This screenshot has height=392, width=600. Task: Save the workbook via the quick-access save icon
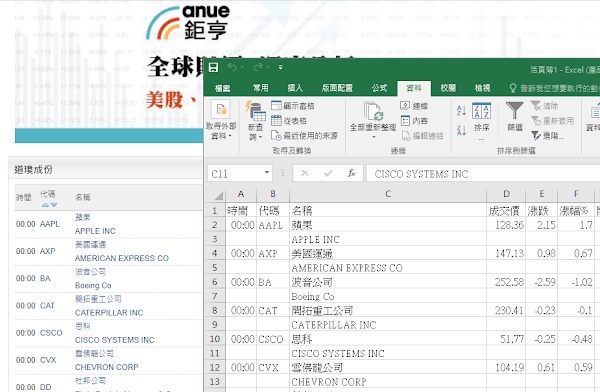(x=213, y=68)
